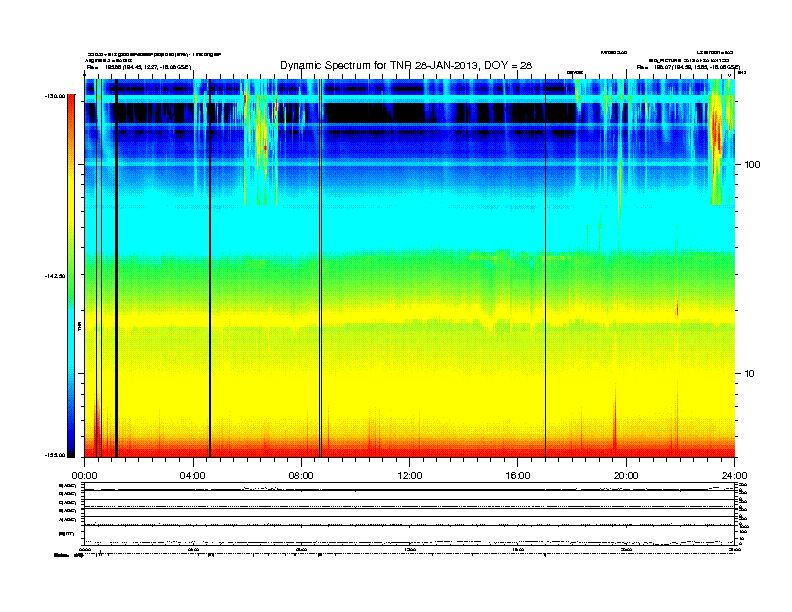792x612 pixels.
Task: Click the 20:00 time axis label
Action: [626, 476]
